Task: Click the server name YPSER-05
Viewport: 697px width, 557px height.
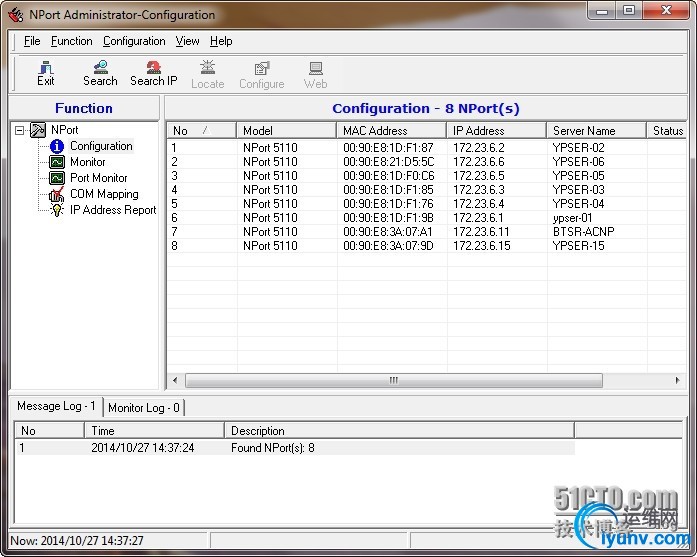Action: (578, 176)
